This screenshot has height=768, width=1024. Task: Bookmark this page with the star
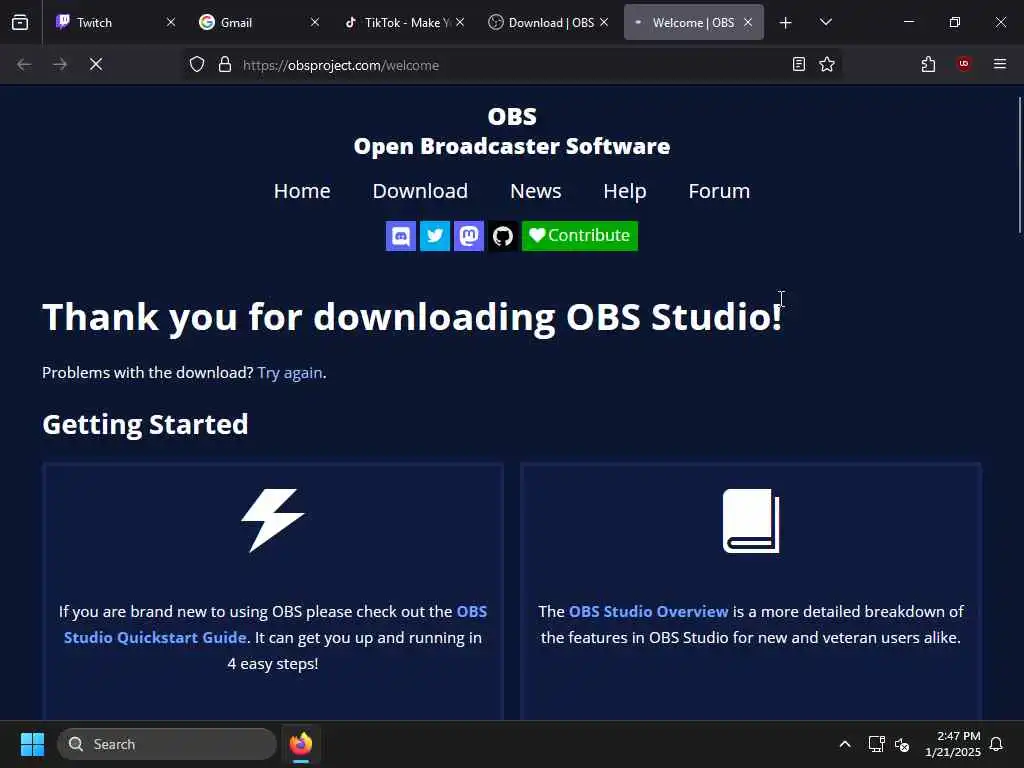(x=827, y=64)
